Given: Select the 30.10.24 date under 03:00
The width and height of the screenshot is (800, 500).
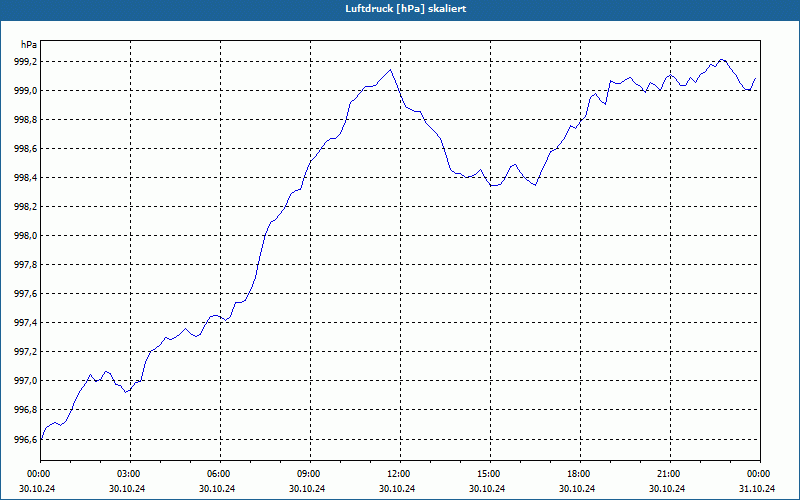Looking at the screenshot, I should tap(127, 489).
